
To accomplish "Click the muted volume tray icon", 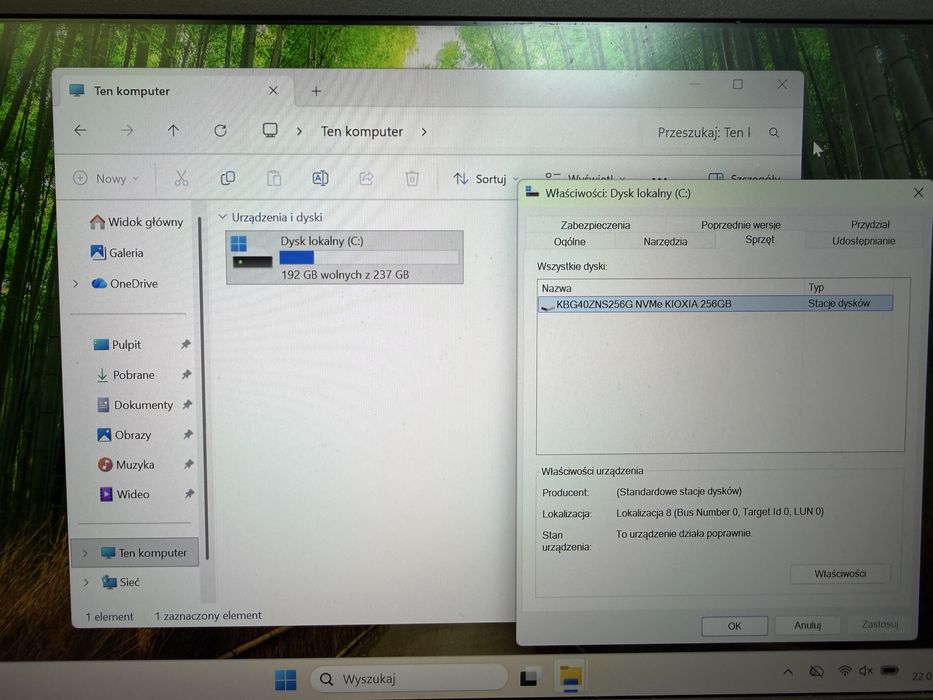I will (x=866, y=671).
